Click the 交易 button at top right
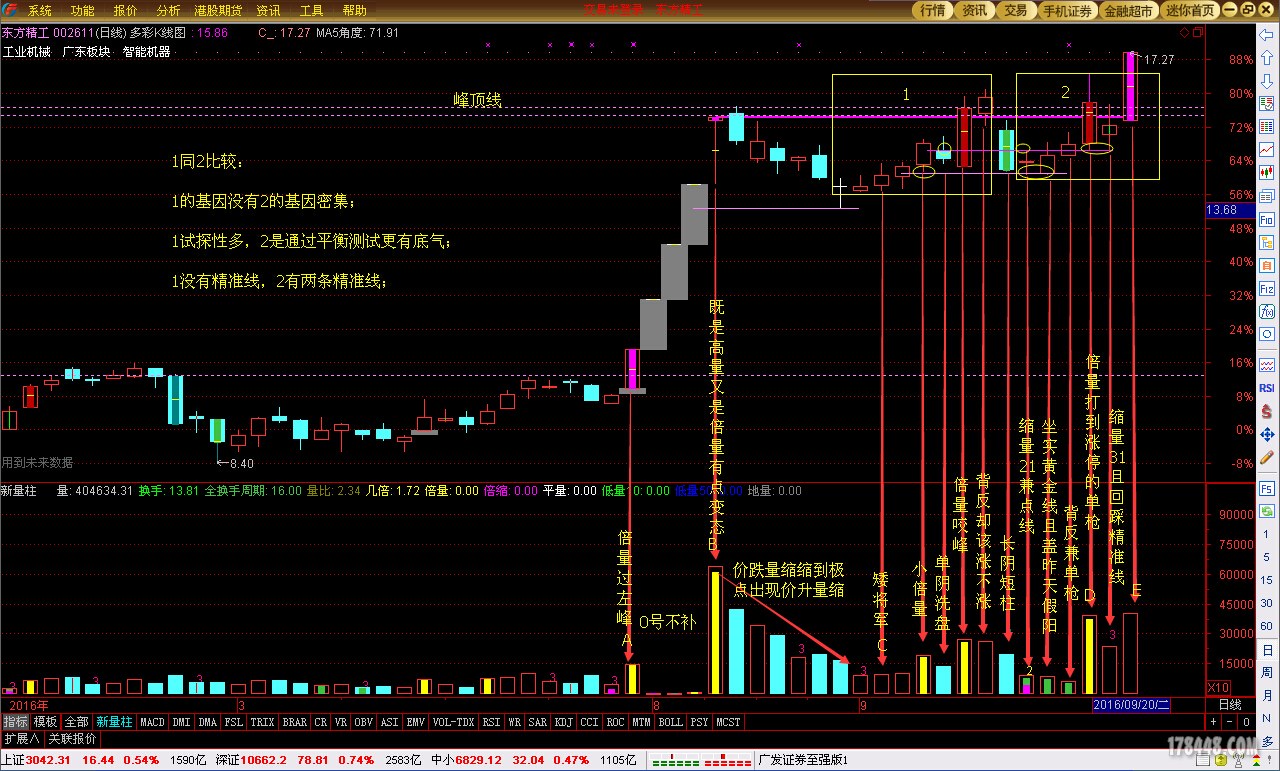The width and height of the screenshot is (1280, 771). tap(1015, 10)
